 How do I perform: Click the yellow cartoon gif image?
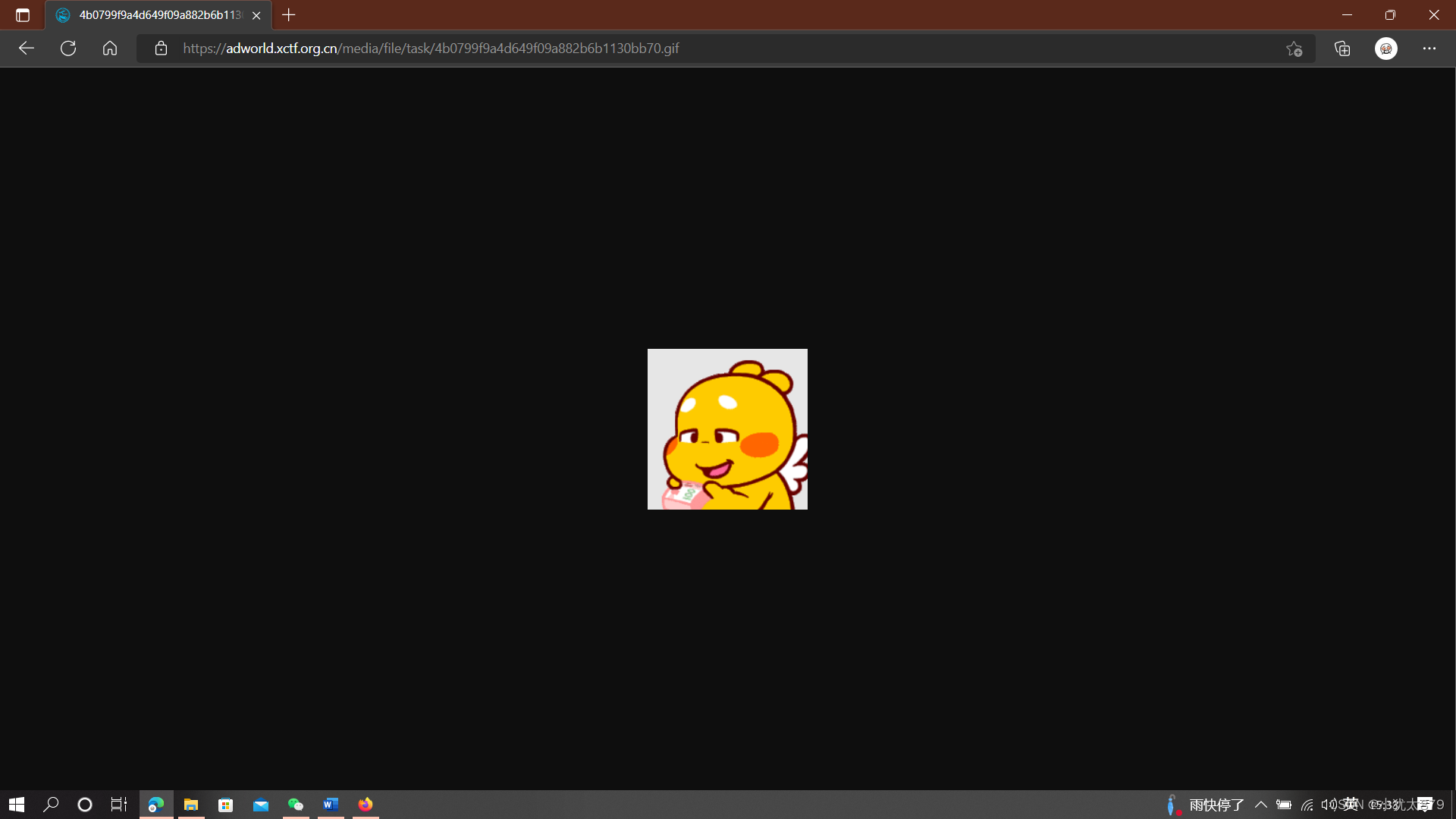point(727,429)
